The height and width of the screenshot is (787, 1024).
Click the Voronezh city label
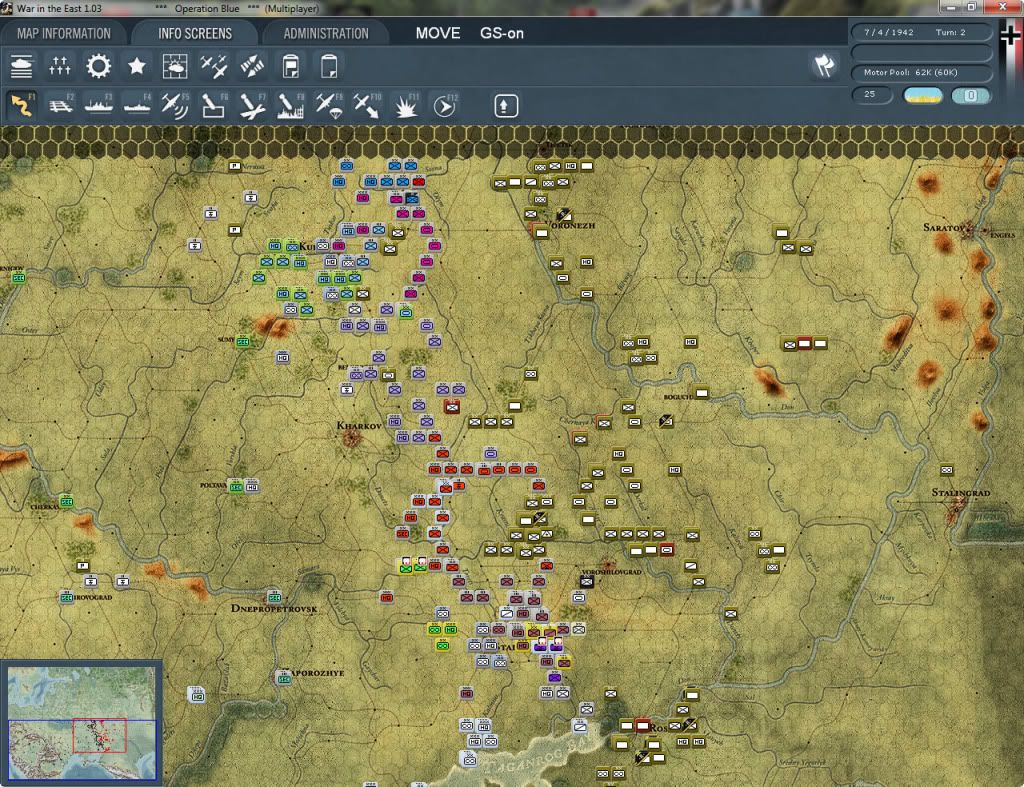tap(570, 225)
